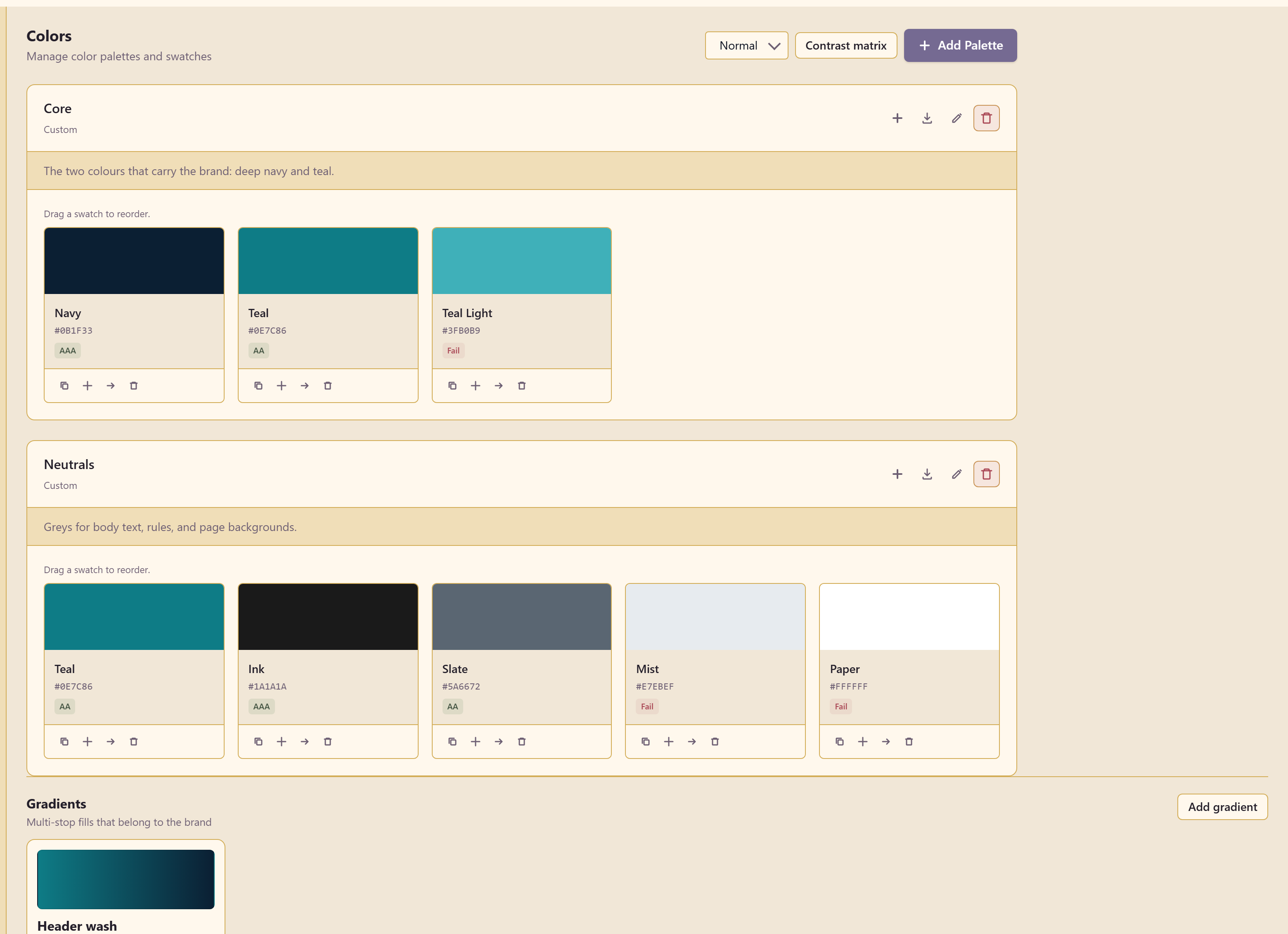Edit the Neutrals palette with pencil icon
The width and height of the screenshot is (1288, 934).
pos(957,474)
